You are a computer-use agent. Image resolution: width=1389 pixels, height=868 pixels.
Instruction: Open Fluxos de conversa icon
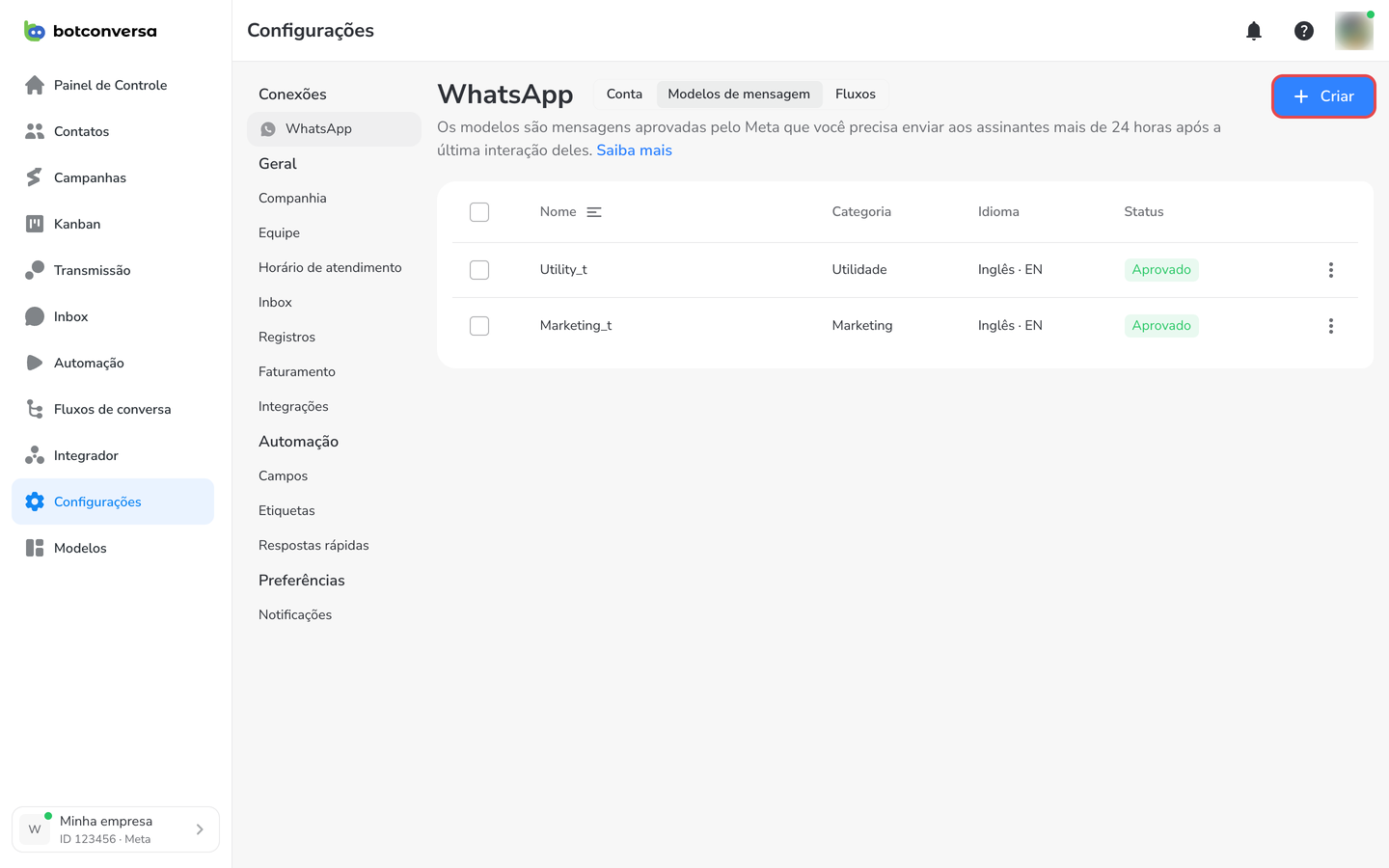35,409
